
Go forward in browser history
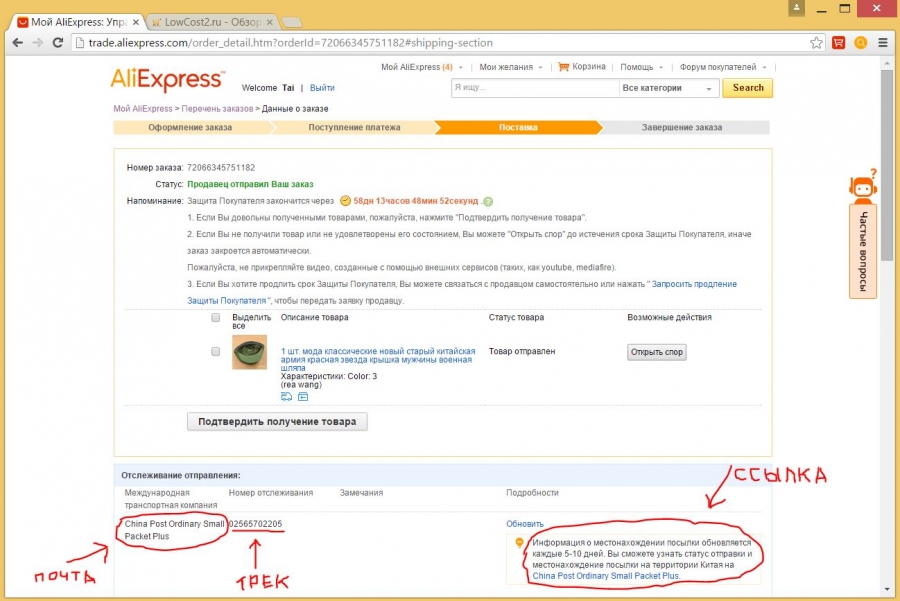37,42
